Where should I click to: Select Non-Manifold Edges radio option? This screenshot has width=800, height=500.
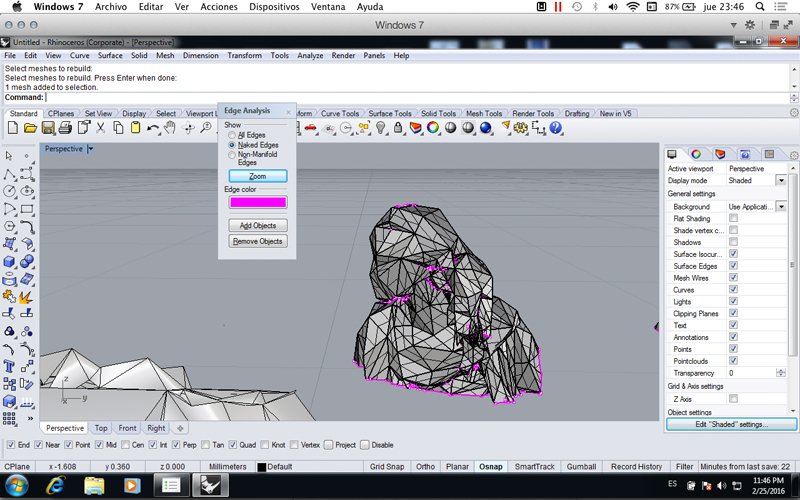(x=232, y=155)
